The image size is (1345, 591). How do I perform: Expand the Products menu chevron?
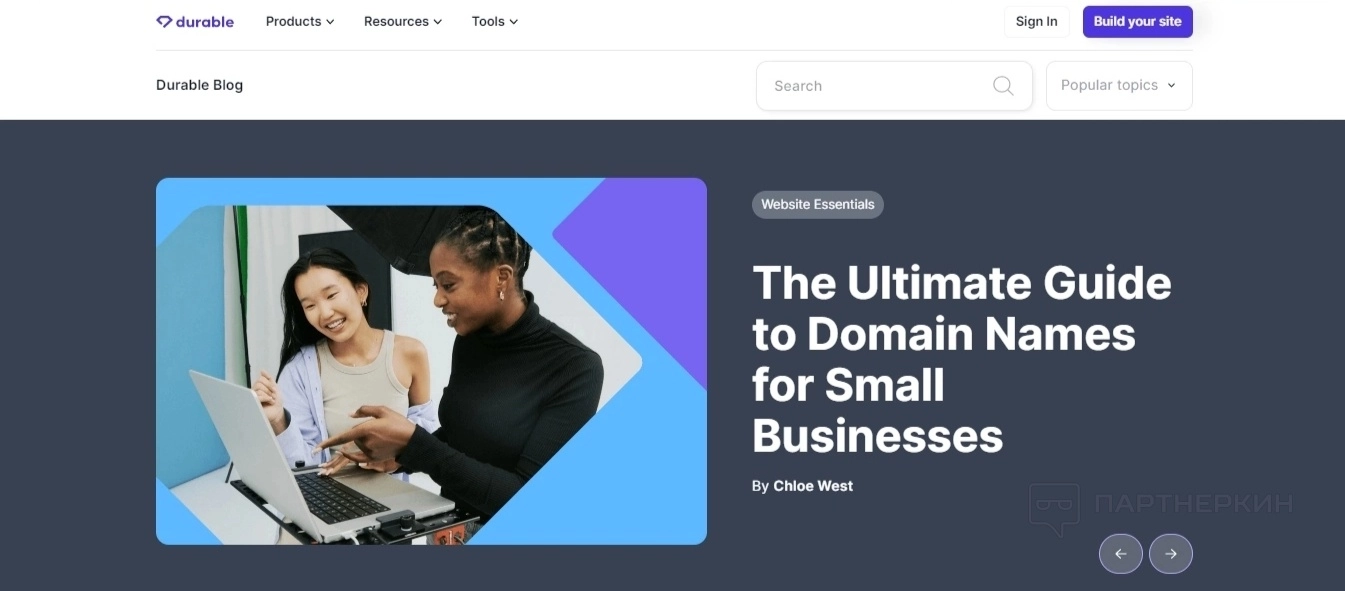pos(331,22)
